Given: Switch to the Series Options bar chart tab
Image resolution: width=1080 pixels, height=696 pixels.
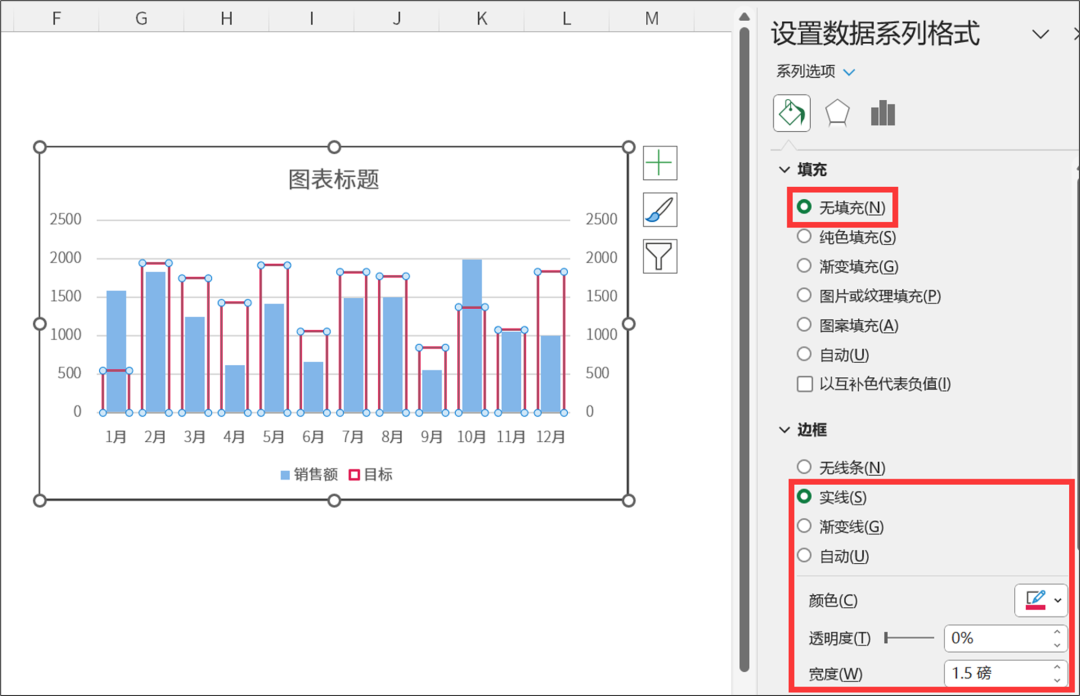Looking at the screenshot, I should [882, 113].
